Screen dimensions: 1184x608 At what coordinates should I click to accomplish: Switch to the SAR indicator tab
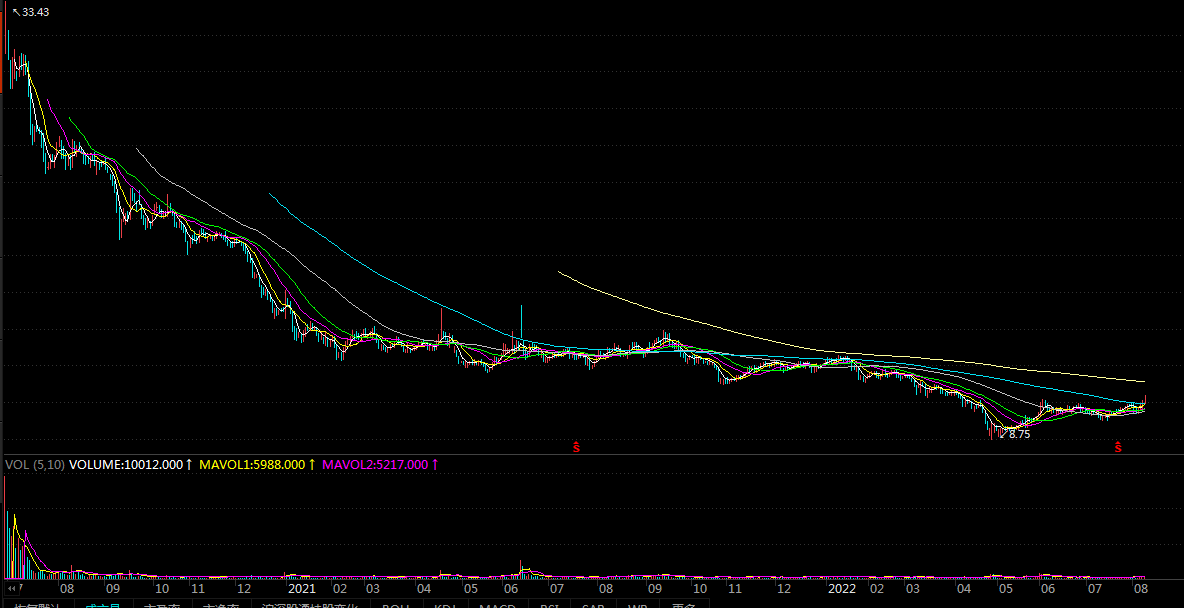click(x=594, y=604)
